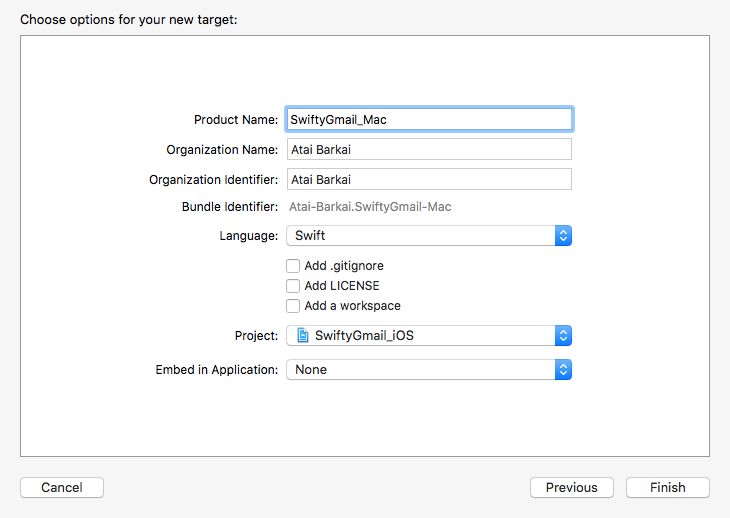The height and width of the screenshot is (518, 730).
Task: Check the Add LICENSE option
Action: coord(293,286)
